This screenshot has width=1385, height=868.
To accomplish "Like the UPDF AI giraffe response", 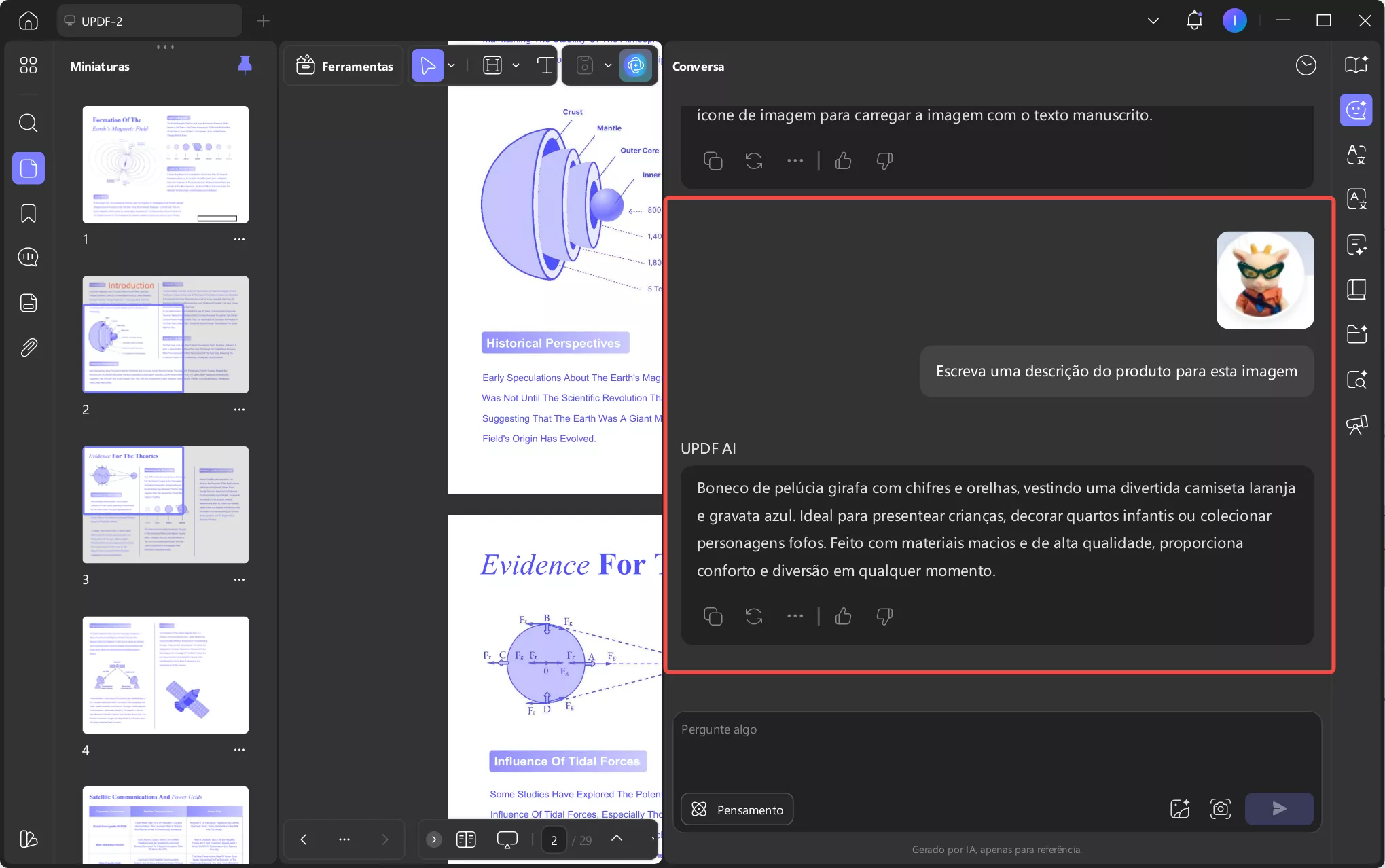I will click(x=843, y=616).
